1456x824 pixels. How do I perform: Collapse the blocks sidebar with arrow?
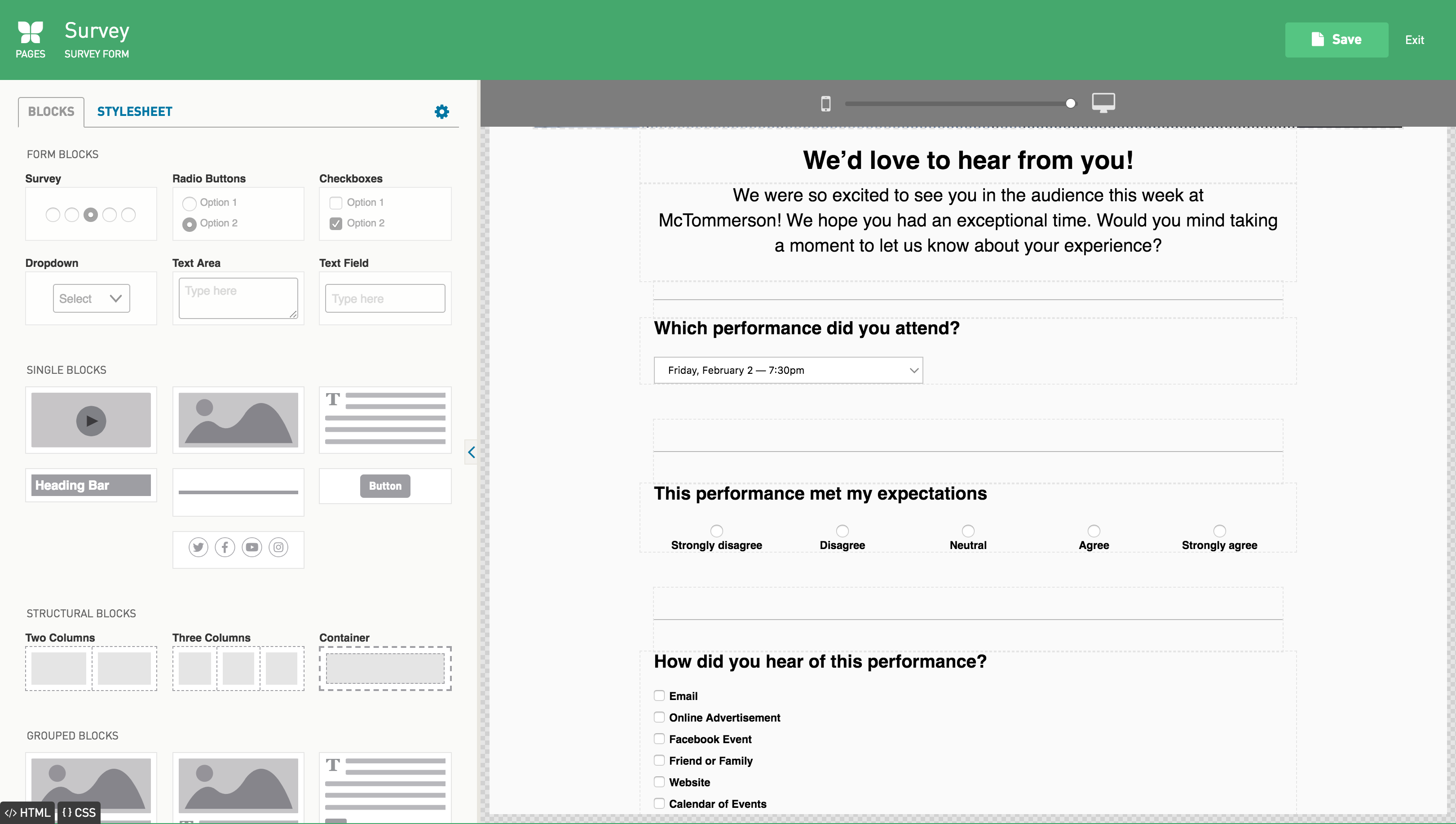coord(471,452)
